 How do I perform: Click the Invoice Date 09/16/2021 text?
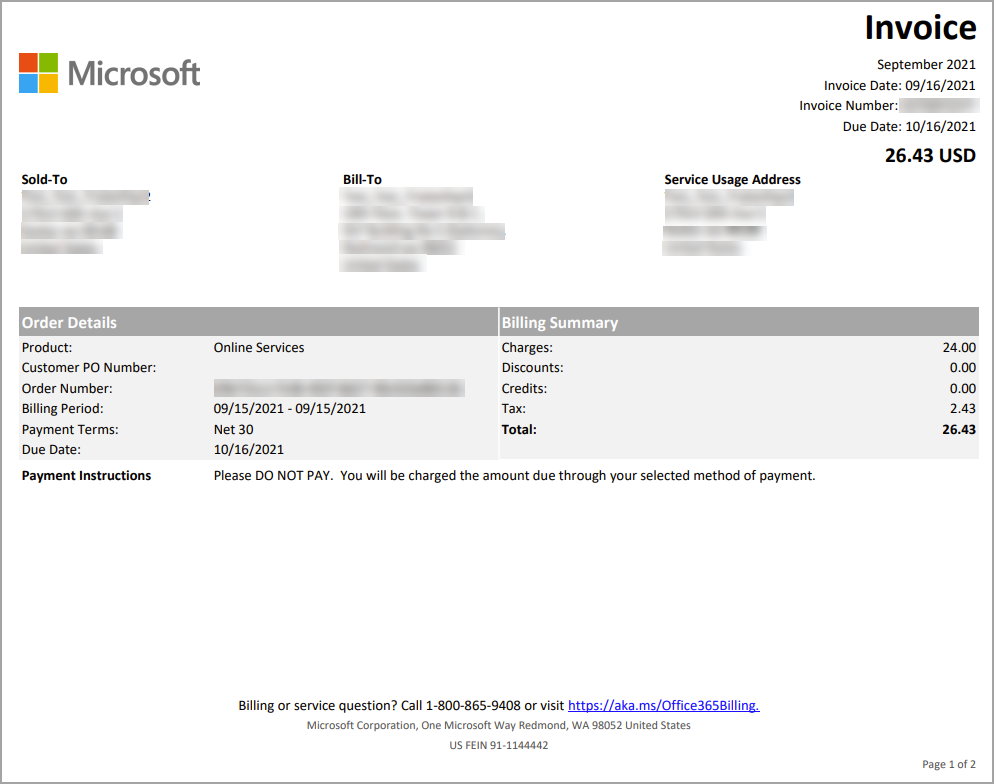tap(899, 85)
